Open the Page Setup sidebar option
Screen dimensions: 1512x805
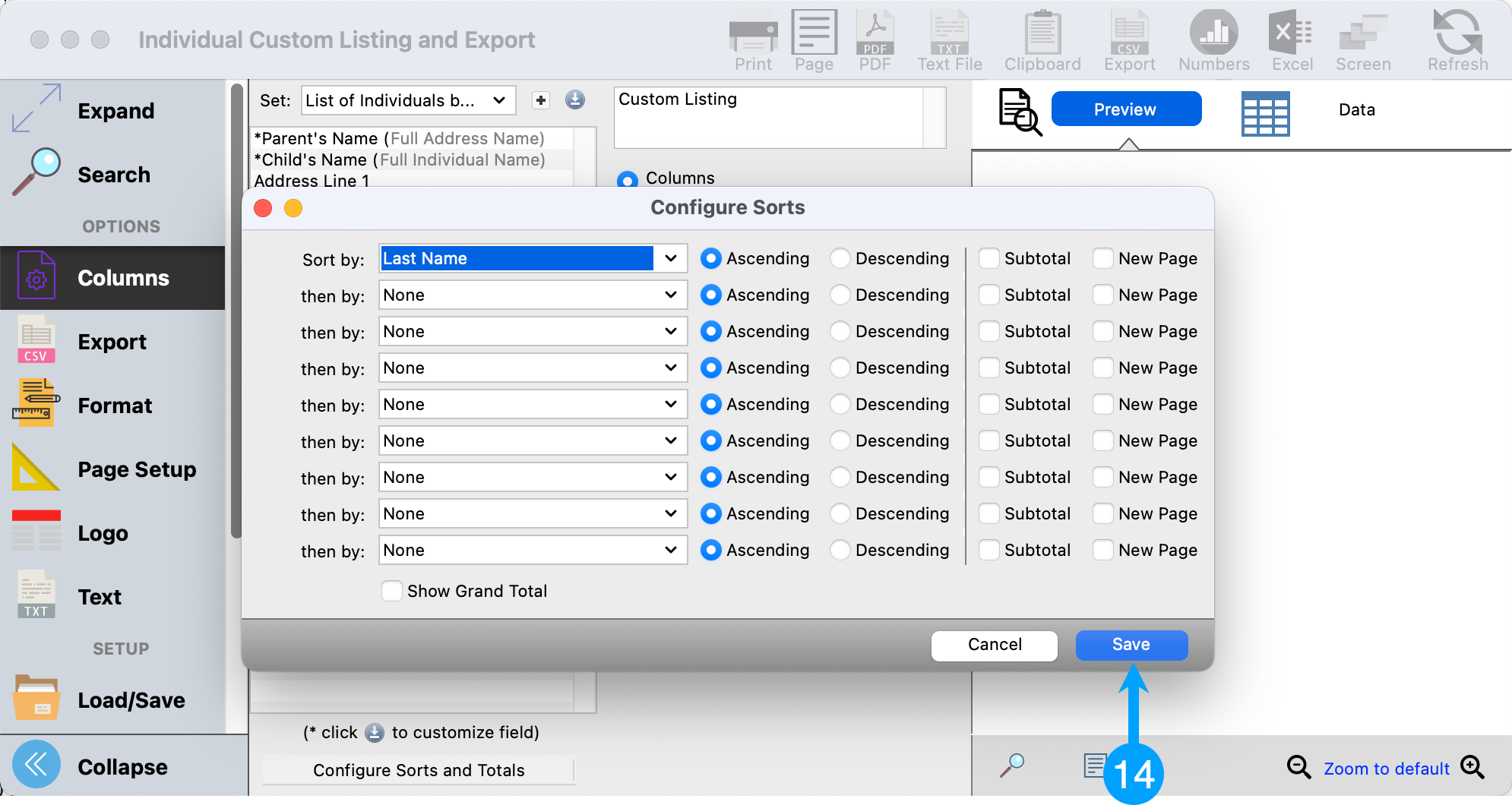[x=137, y=469]
